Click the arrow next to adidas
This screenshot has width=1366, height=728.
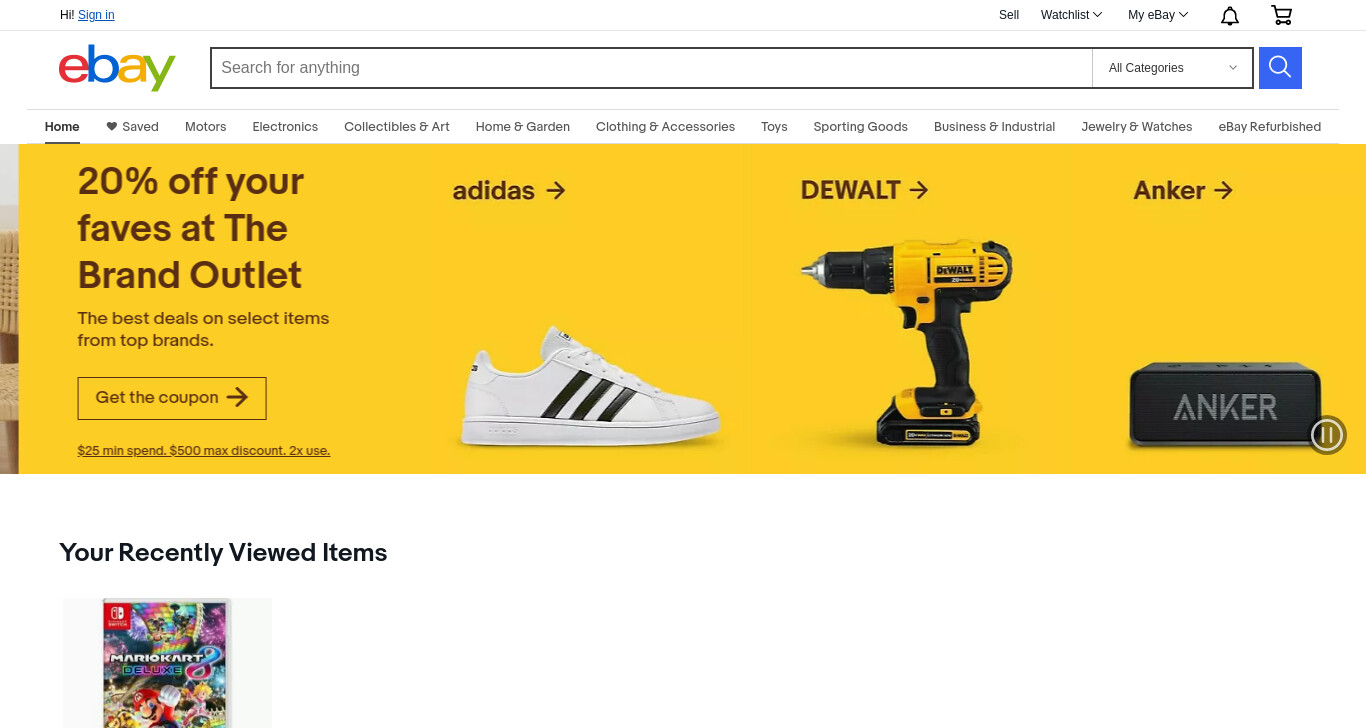(x=556, y=190)
